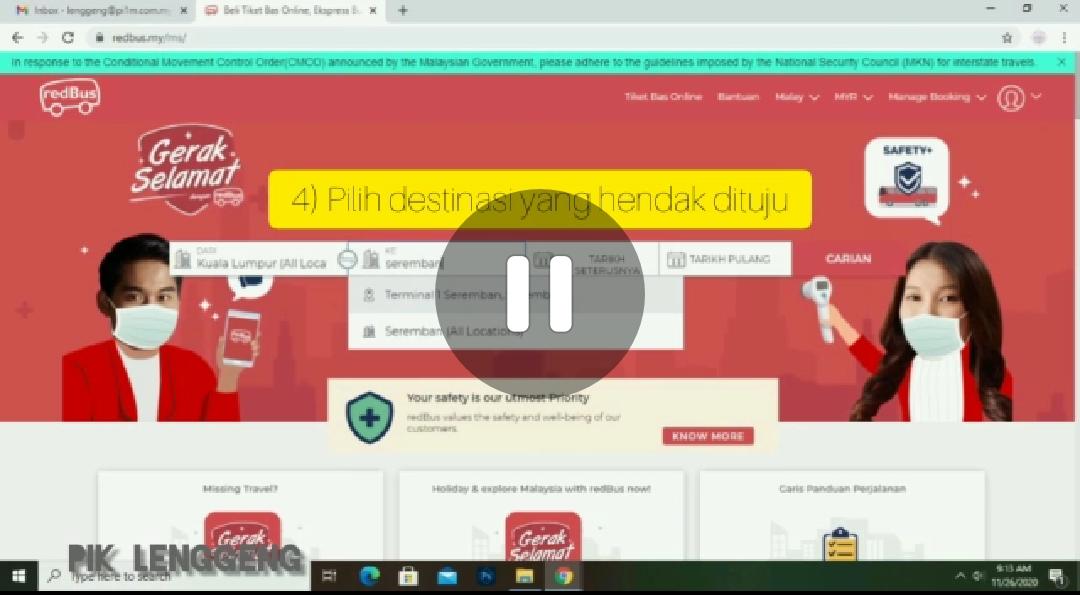Expand the Malay language dropdown
Image resolution: width=1080 pixels, height=595 pixels.
click(796, 97)
